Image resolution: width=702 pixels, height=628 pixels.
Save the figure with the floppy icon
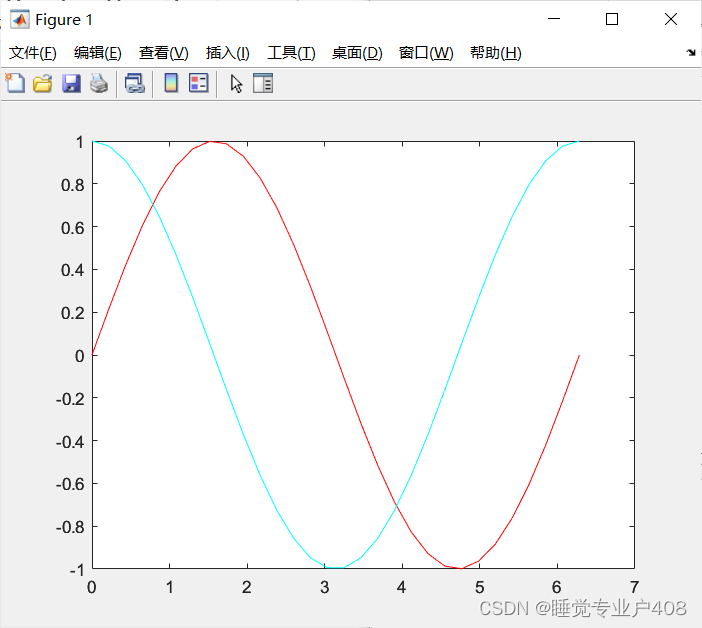pos(71,84)
